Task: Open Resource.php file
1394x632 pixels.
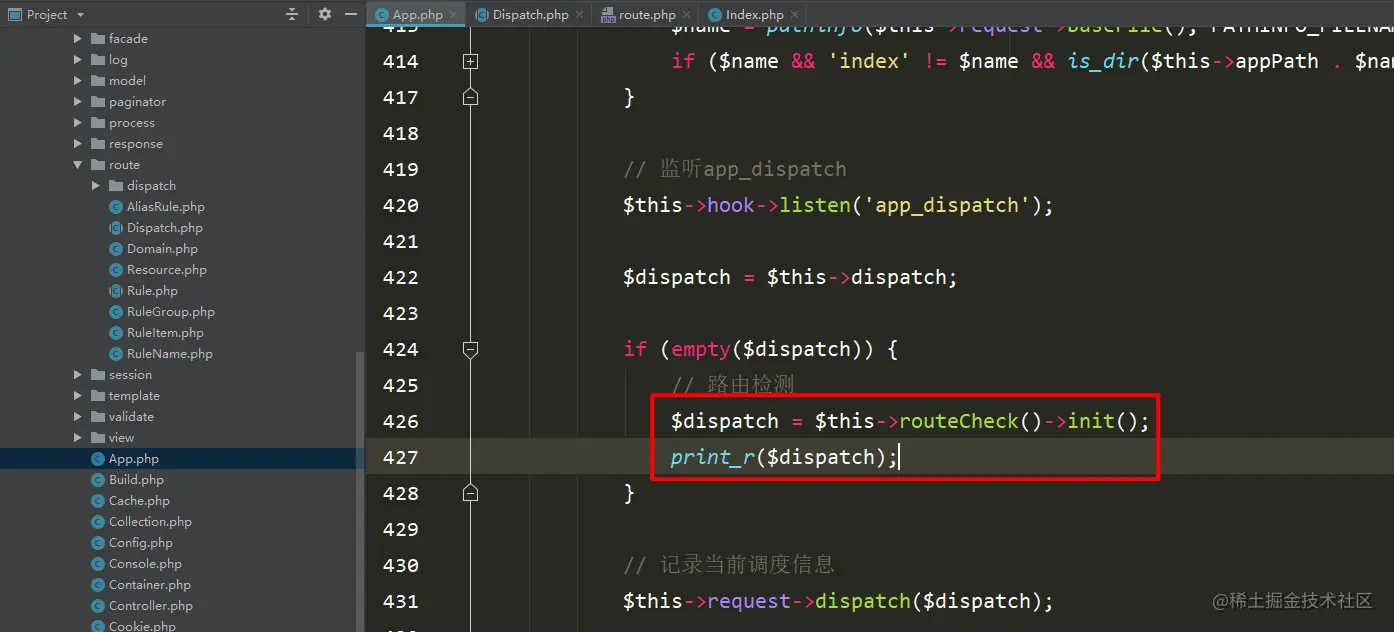Action: pos(167,270)
